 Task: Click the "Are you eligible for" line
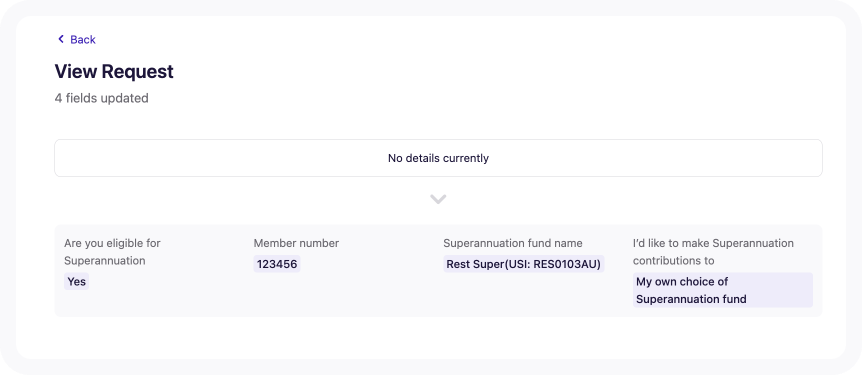point(112,243)
